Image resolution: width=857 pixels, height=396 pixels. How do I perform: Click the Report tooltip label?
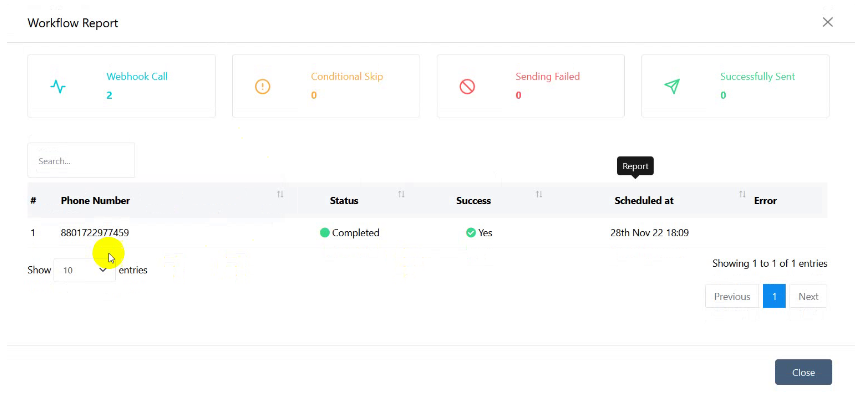635,166
